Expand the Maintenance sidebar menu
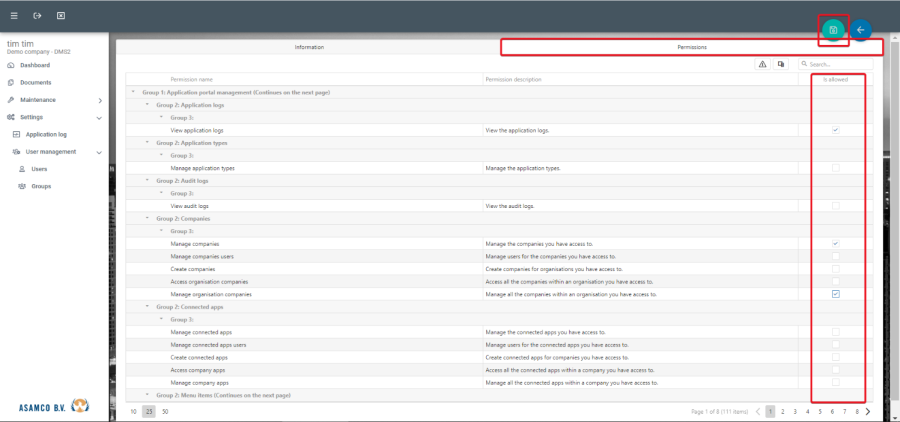900x422 pixels. coord(99,100)
